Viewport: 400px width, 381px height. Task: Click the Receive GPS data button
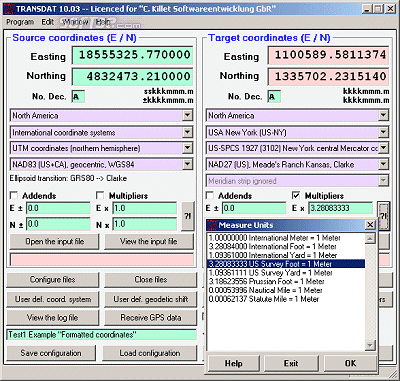(151, 318)
